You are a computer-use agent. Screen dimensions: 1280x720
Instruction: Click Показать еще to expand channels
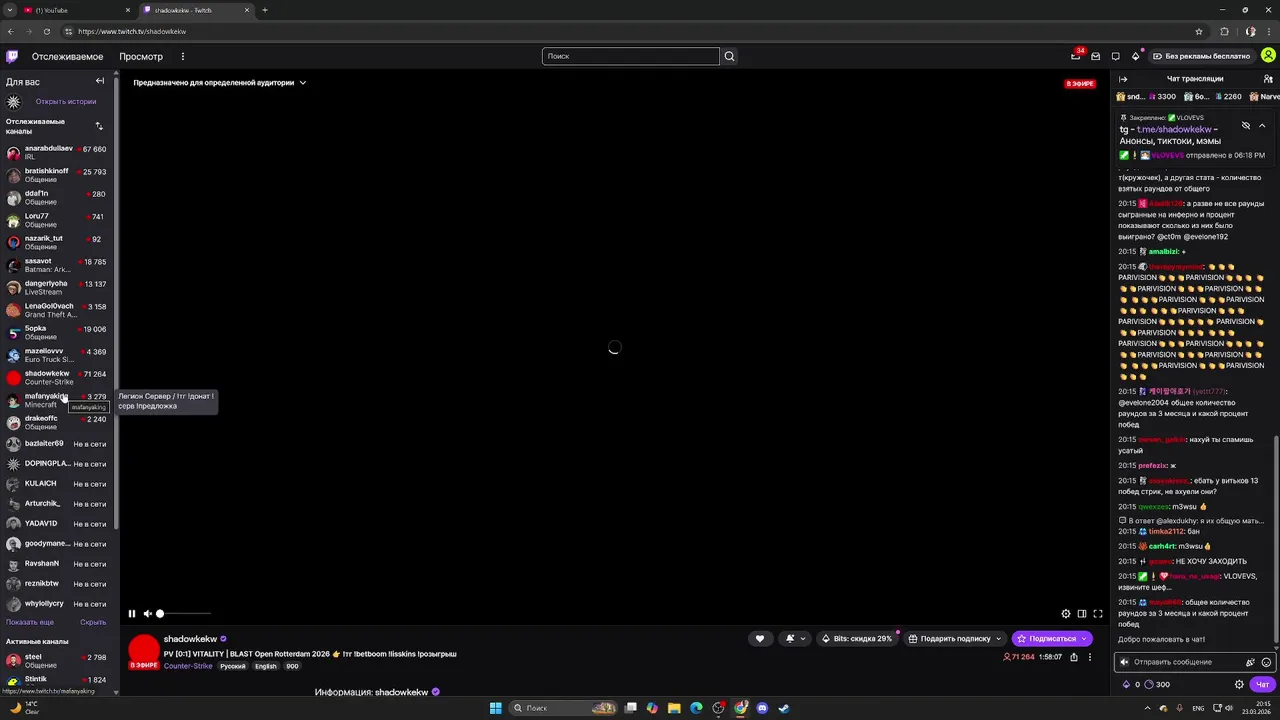[x=30, y=622]
